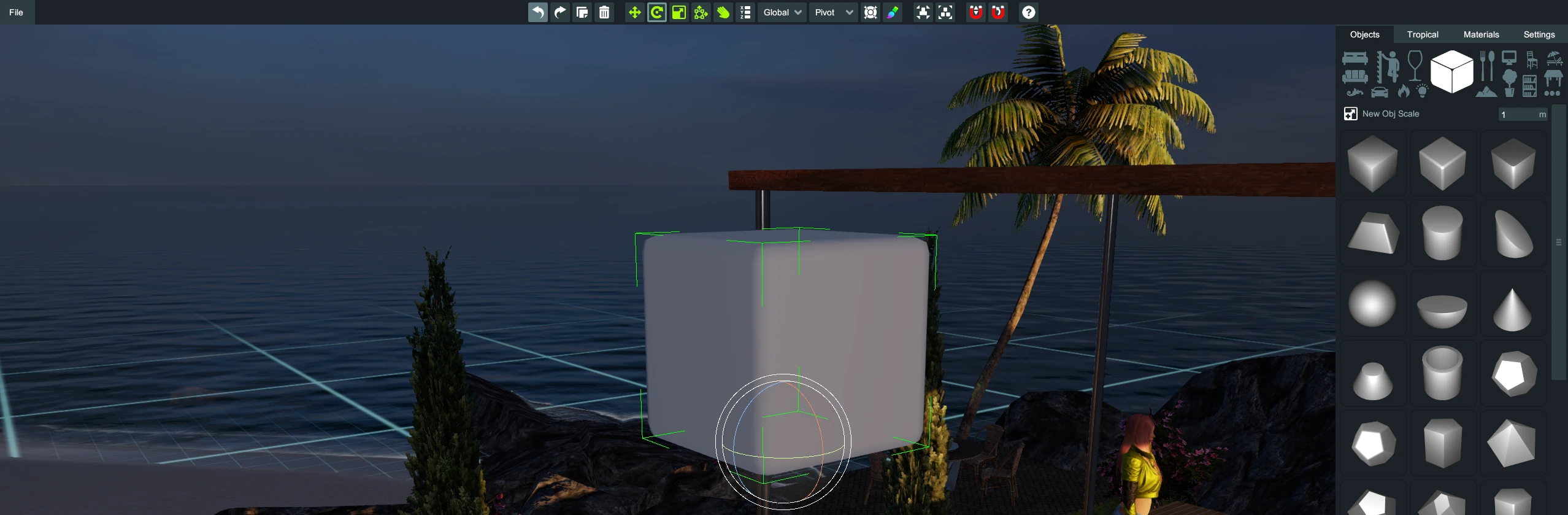Open the File menu
1568x515 pixels.
17,12
